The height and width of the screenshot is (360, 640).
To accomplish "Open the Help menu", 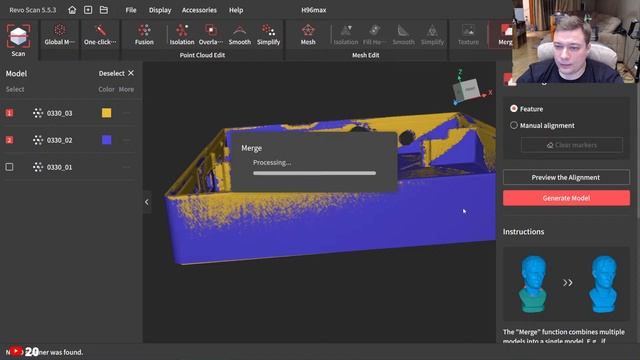I will click(236, 10).
